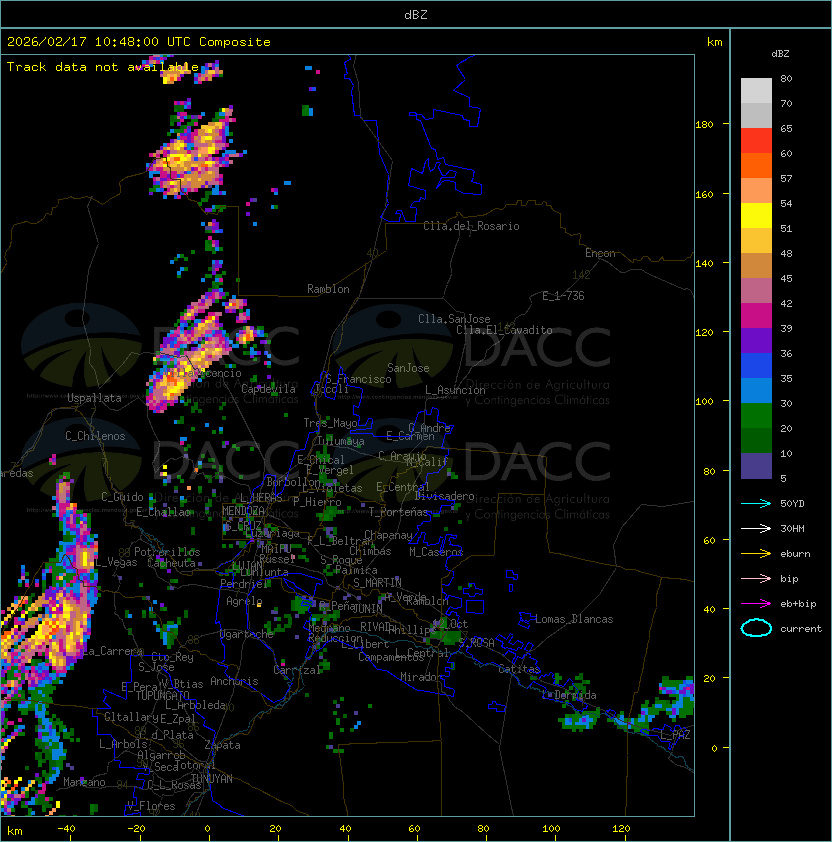Screen dimensions: 832x842
Task: Click the '180' tick on vertical km axis
Action: point(704,125)
